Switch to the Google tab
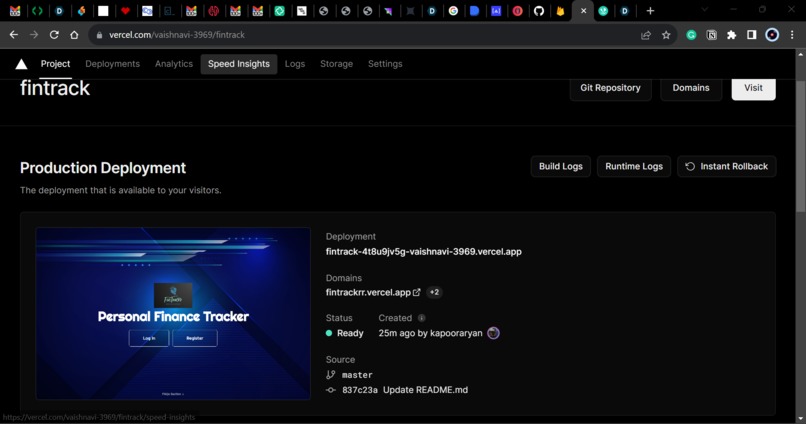The image size is (806, 424). coord(453,11)
